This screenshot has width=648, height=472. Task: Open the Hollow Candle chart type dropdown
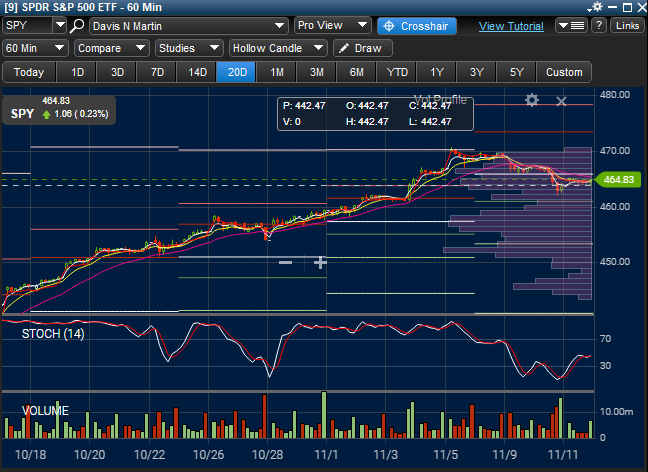coord(278,48)
